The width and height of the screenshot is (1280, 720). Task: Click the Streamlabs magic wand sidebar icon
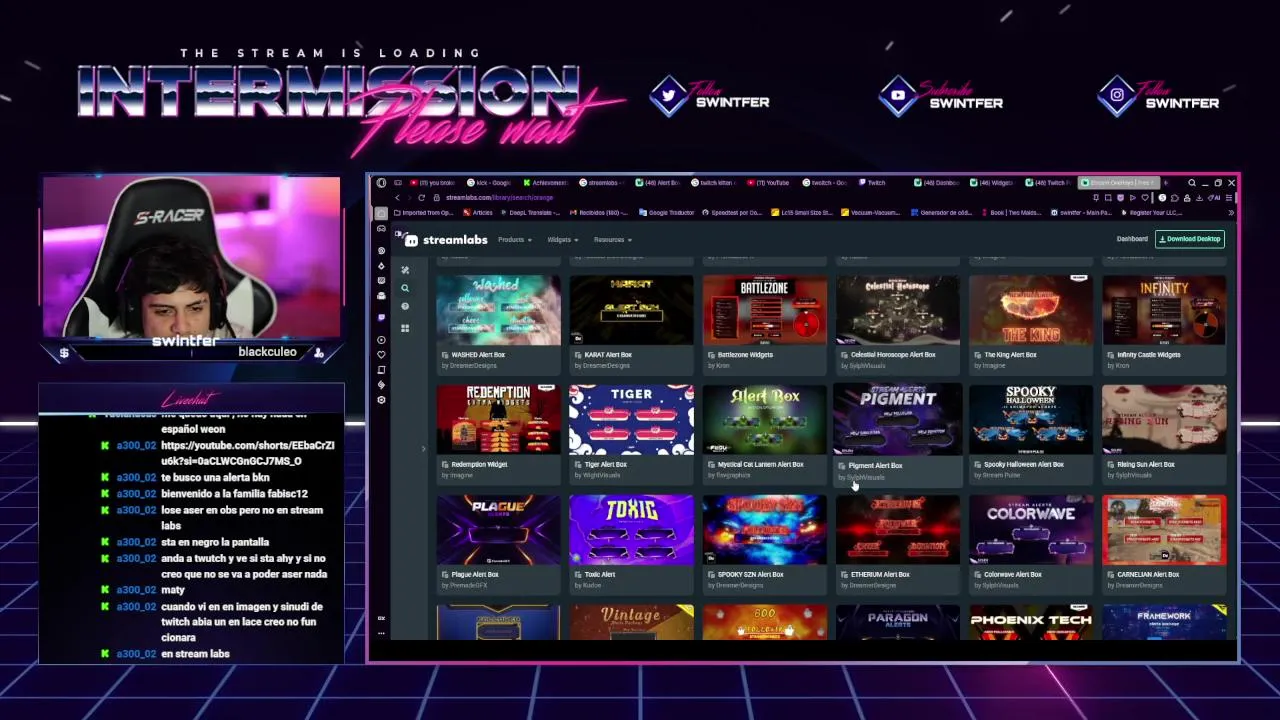click(405, 270)
